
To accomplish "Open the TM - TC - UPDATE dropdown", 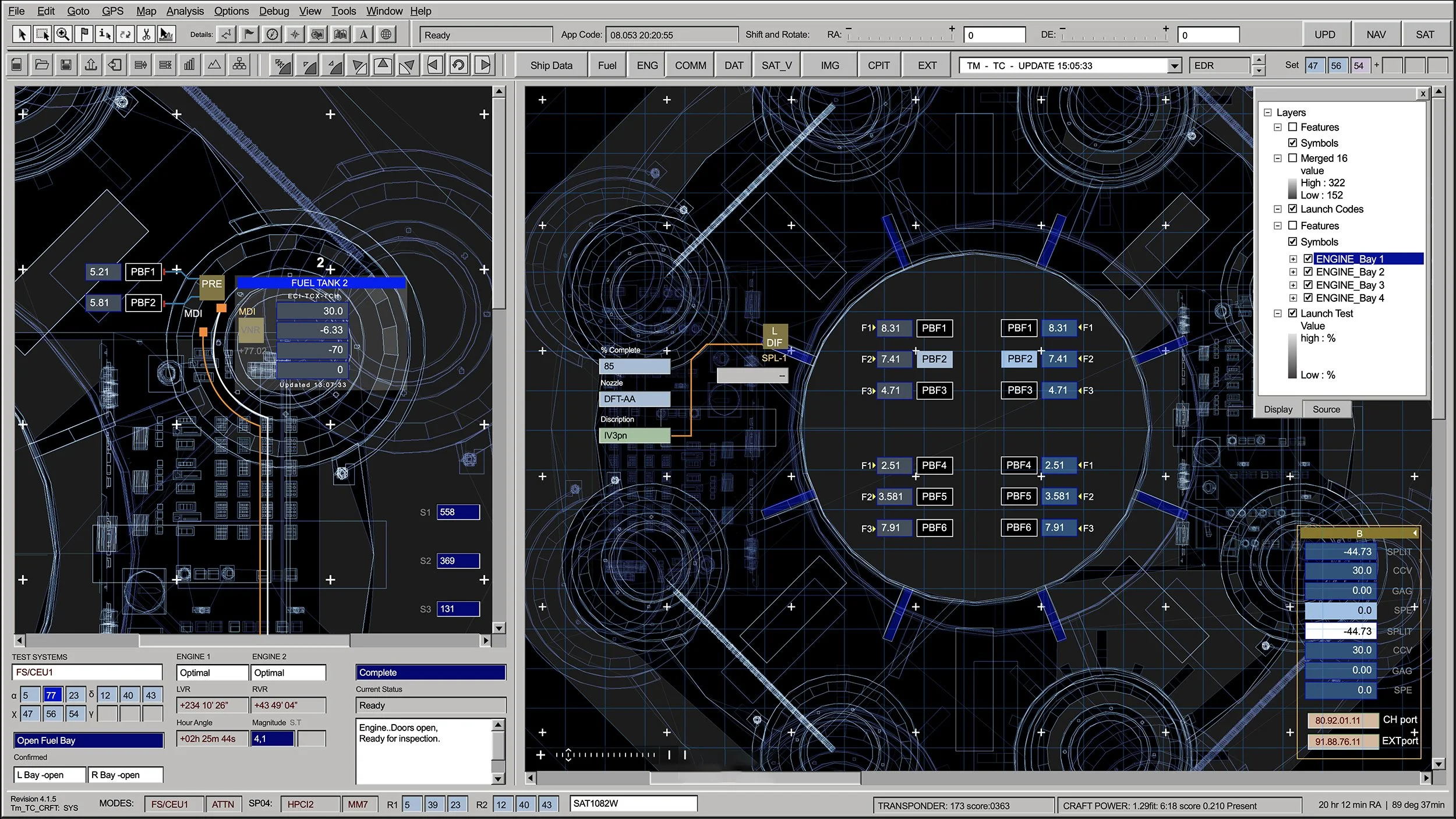I will click(x=1175, y=65).
